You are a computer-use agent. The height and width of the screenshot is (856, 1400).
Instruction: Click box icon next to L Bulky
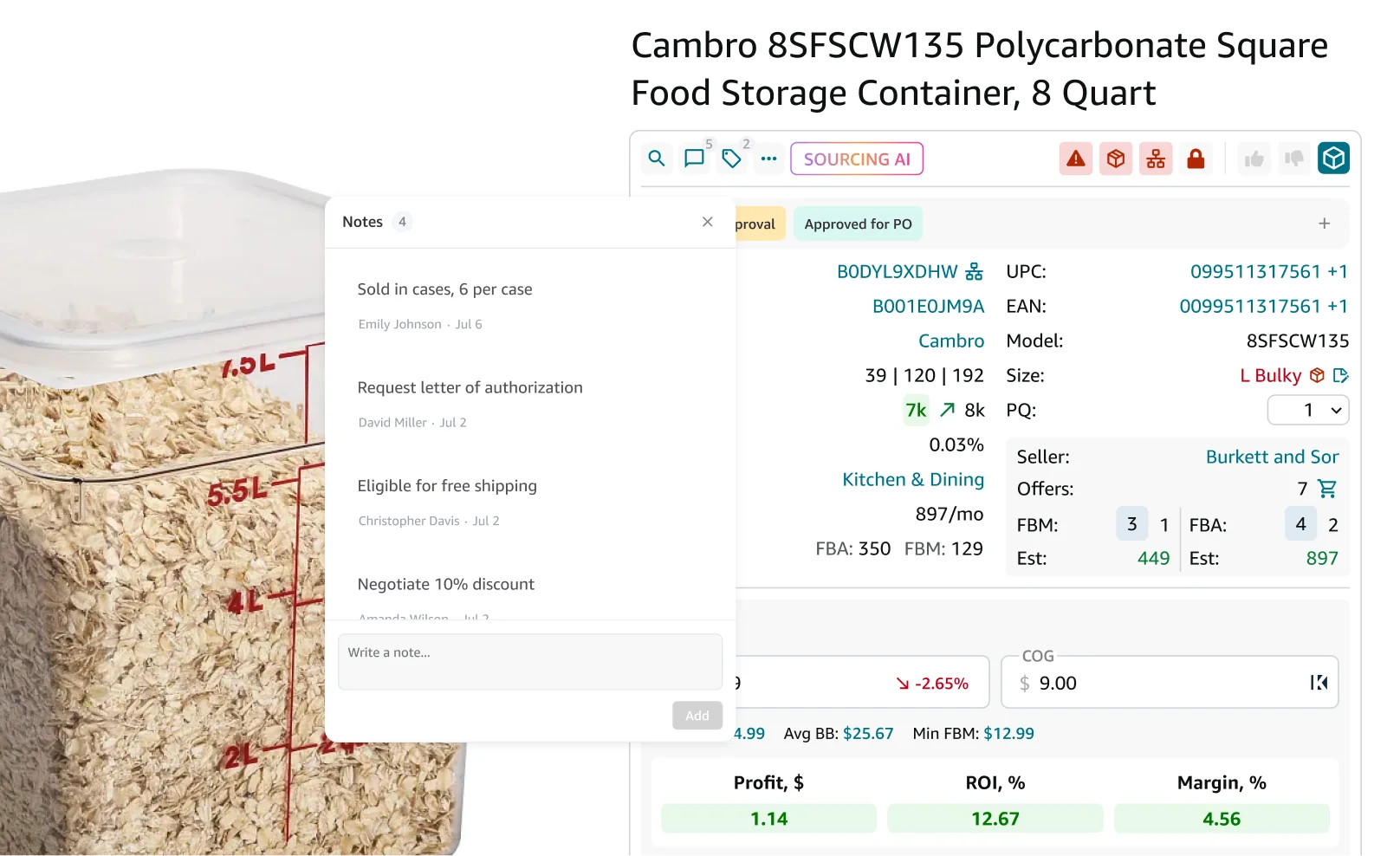(1317, 375)
